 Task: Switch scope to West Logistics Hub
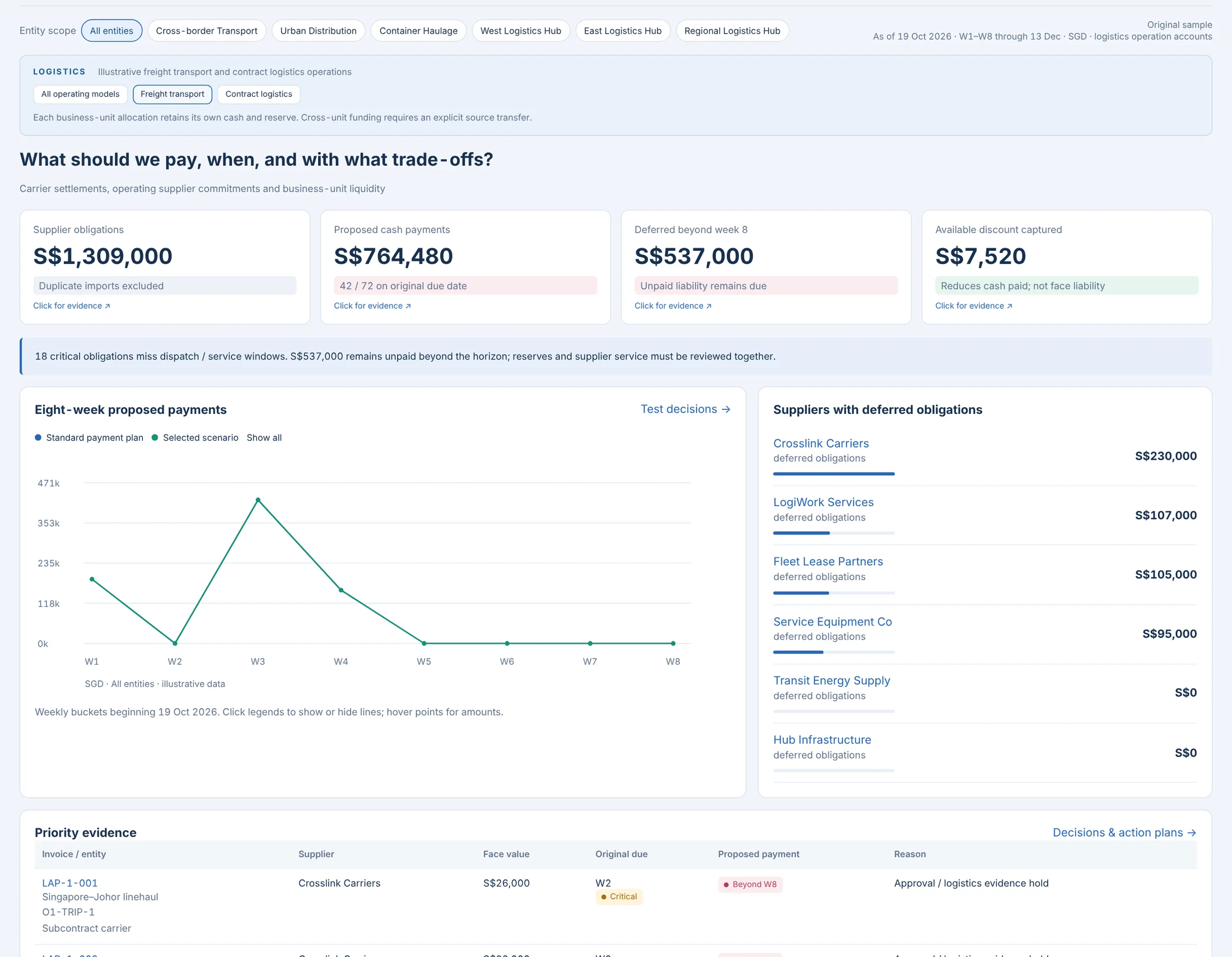click(x=520, y=30)
